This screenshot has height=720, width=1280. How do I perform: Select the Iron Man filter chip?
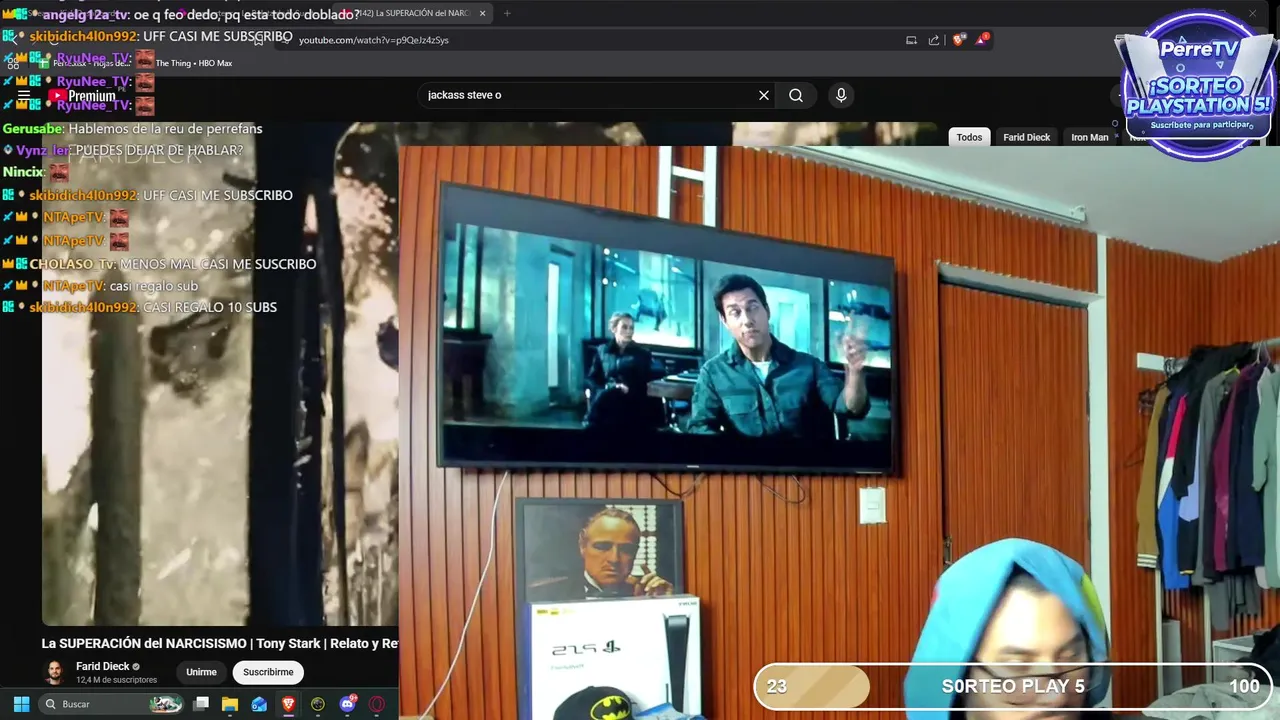[x=1090, y=137]
